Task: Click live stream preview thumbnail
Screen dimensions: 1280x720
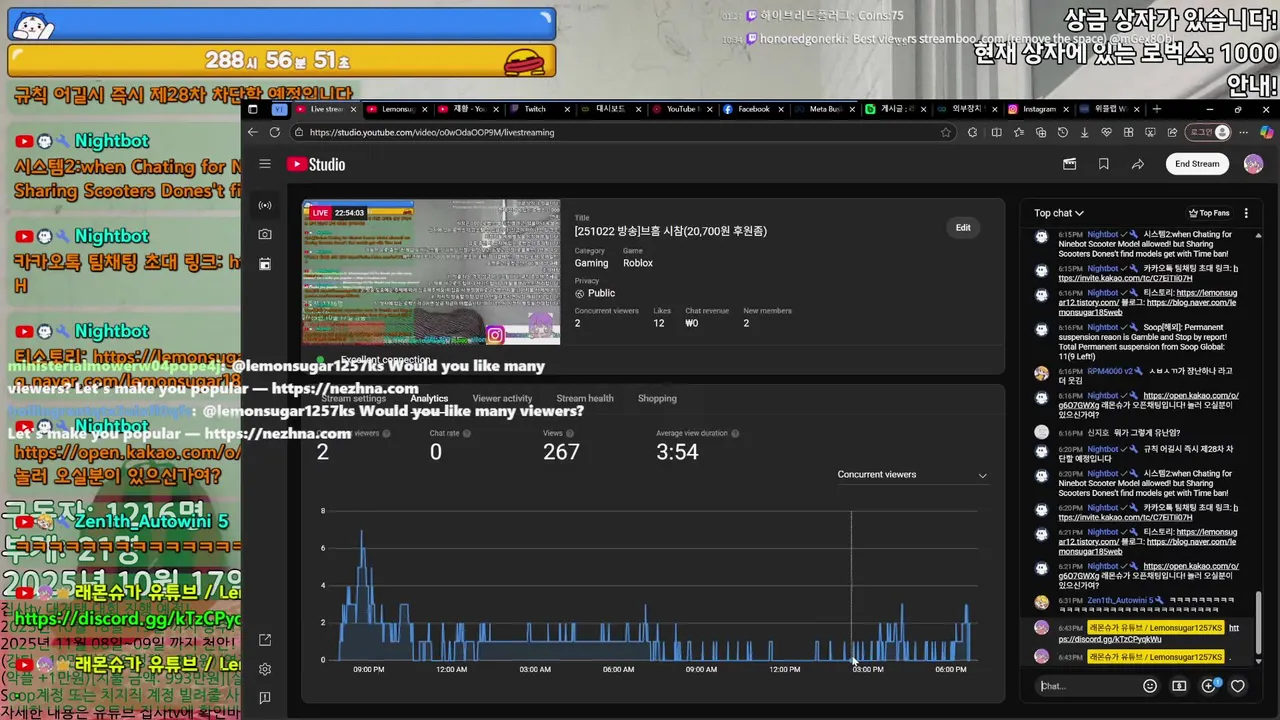Action: point(431,272)
